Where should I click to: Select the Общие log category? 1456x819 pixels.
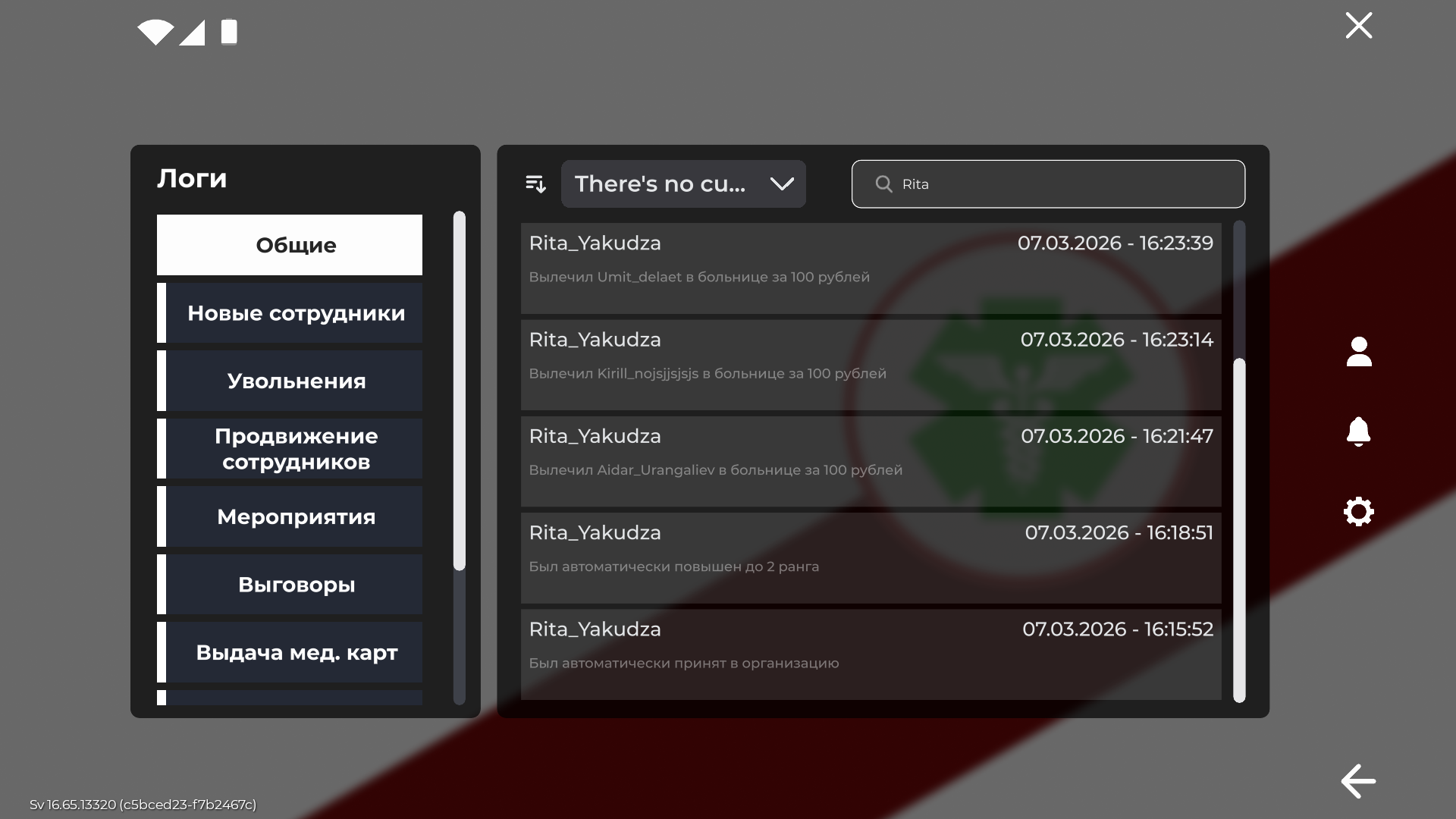tap(290, 245)
